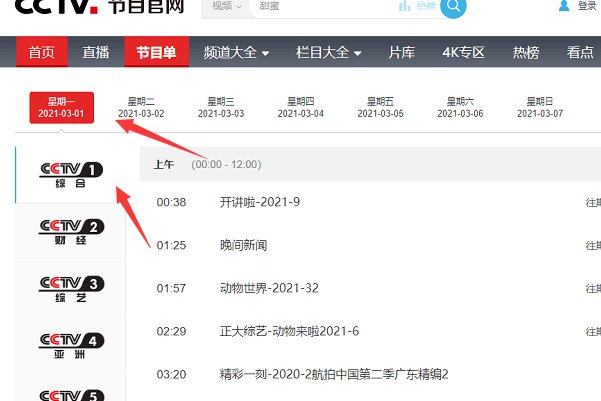Image resolution: width=601 pixels, height=401 pixels.
Task: Open the 热榜 chart icon in search bar
Action: [x=404, y=6]
